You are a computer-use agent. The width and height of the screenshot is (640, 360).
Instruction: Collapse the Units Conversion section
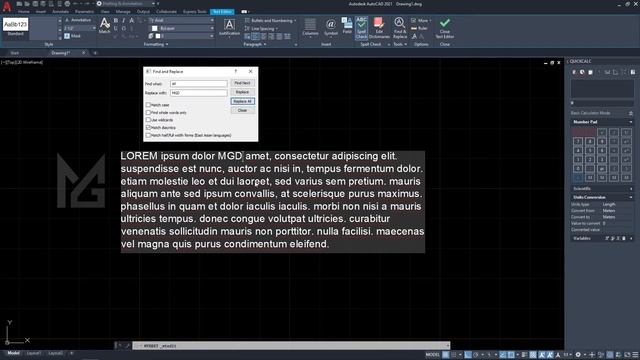pyautogui.click(x=631, y=197)
